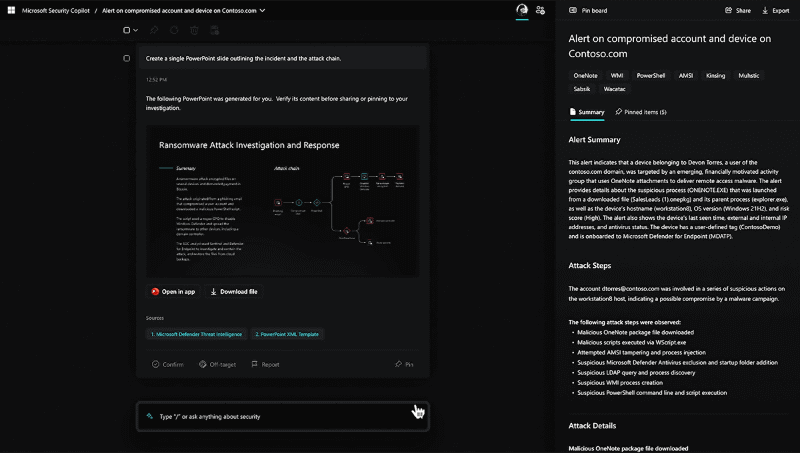Open dropdown arrow next to select-all checkbox
This screenshot has width=800, height=453.
point(136,30)
